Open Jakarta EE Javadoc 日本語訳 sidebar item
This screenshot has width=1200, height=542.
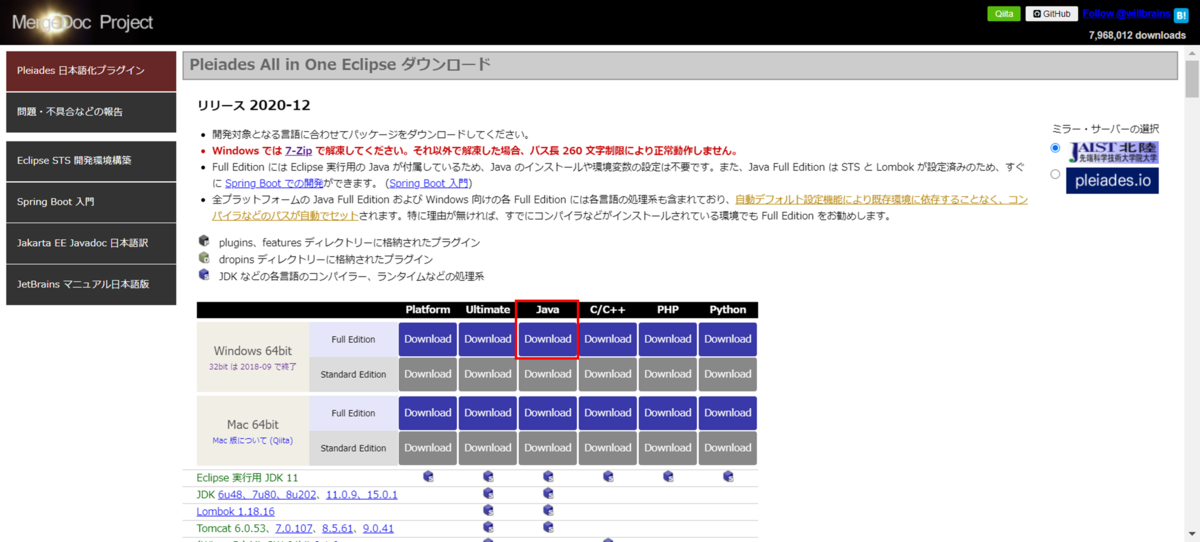point(91,243)
